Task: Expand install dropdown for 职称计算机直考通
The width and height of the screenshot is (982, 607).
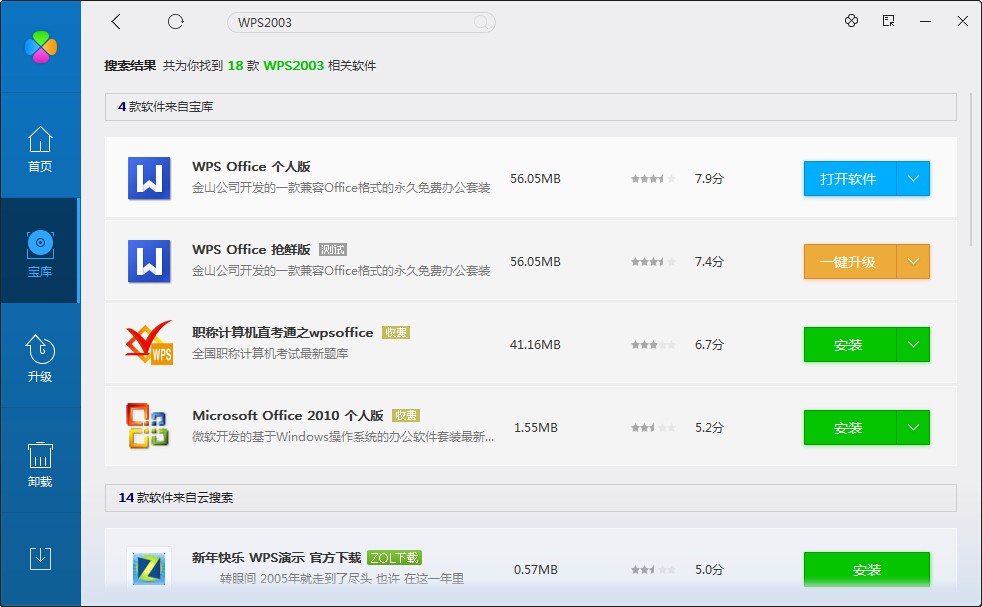Action: 913,345
